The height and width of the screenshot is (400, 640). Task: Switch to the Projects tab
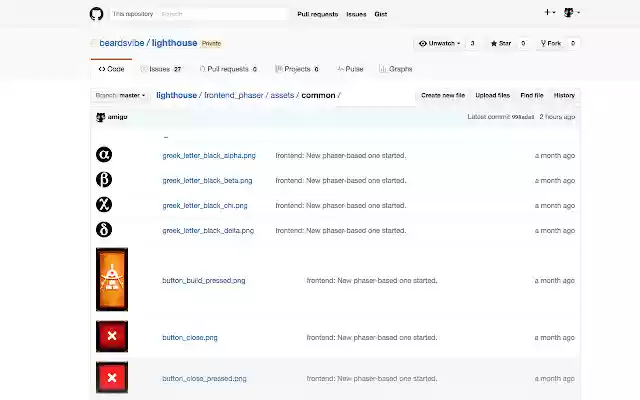pyautogui.click(x=297, y=69)
